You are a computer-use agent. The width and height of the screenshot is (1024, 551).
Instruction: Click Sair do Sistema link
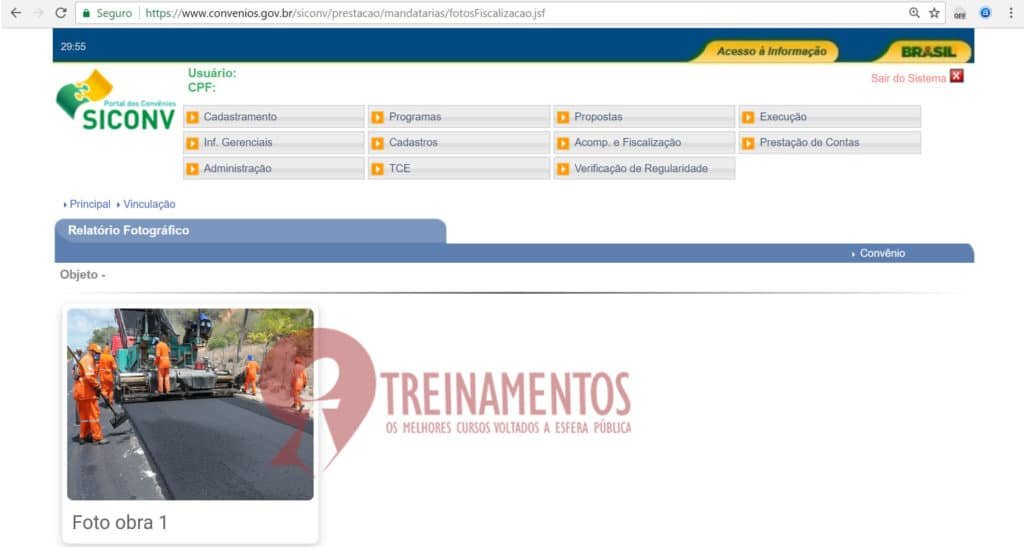click(908, 78)
